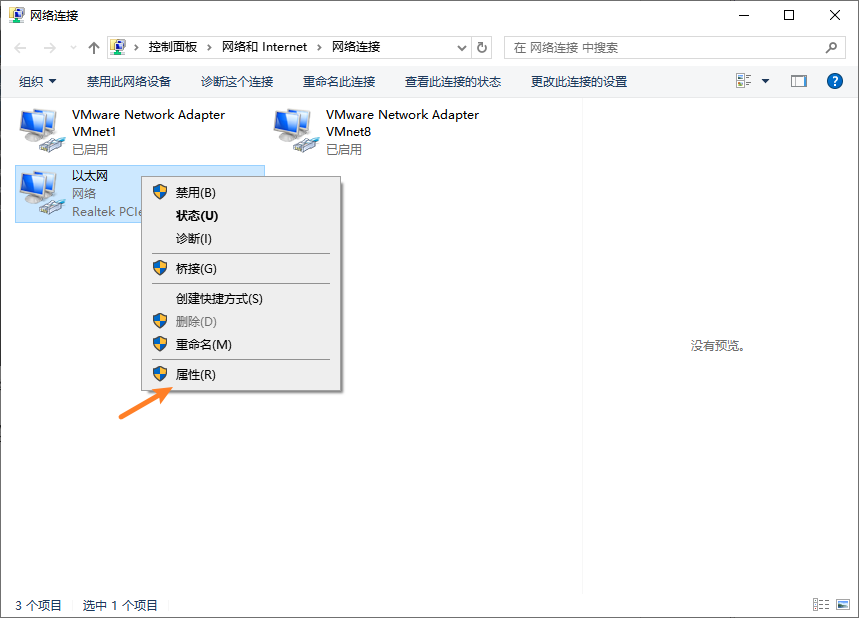This screenshot has height=618, width=859.
Task: Click the change view layout icon
Action: click(x=744, y=81)
